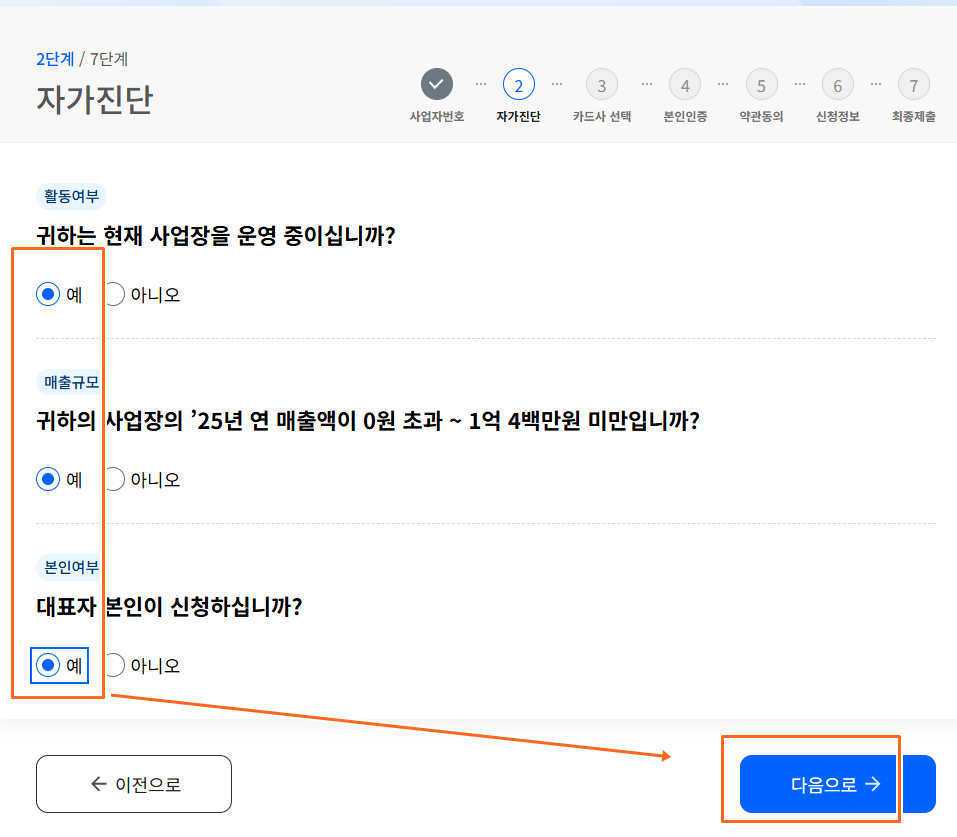The height and width of the screenshot is (837, 957).
Task: Select the 약관동의 step circle
Action: [x=760, y=85]
